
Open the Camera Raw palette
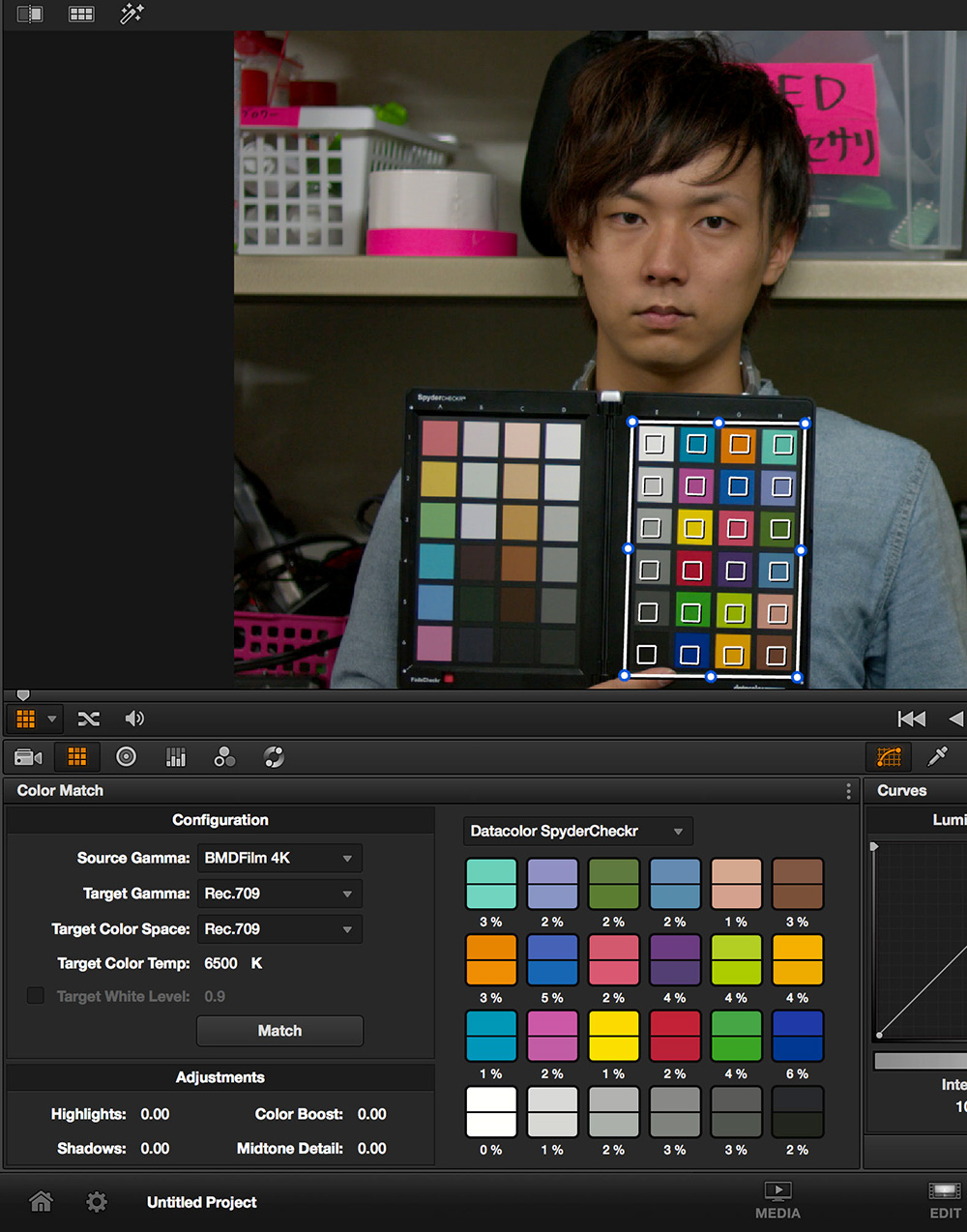pyautogui.click(x=28, y=757)
